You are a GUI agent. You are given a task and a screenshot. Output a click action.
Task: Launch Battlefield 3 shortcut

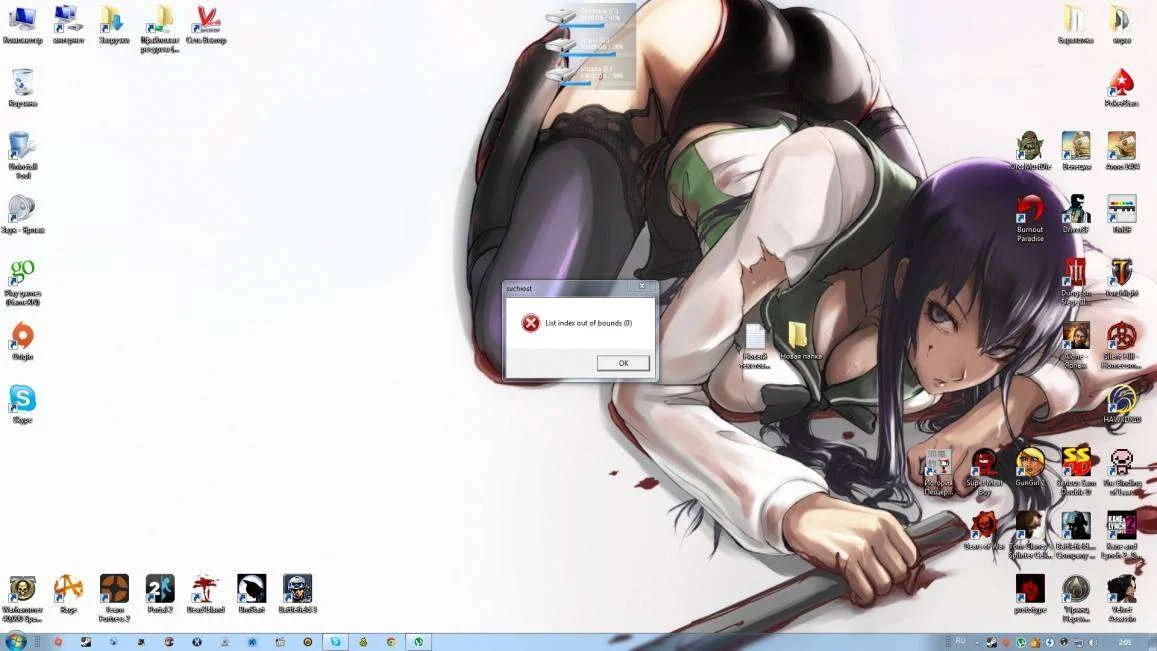click(x=297, y=593)
